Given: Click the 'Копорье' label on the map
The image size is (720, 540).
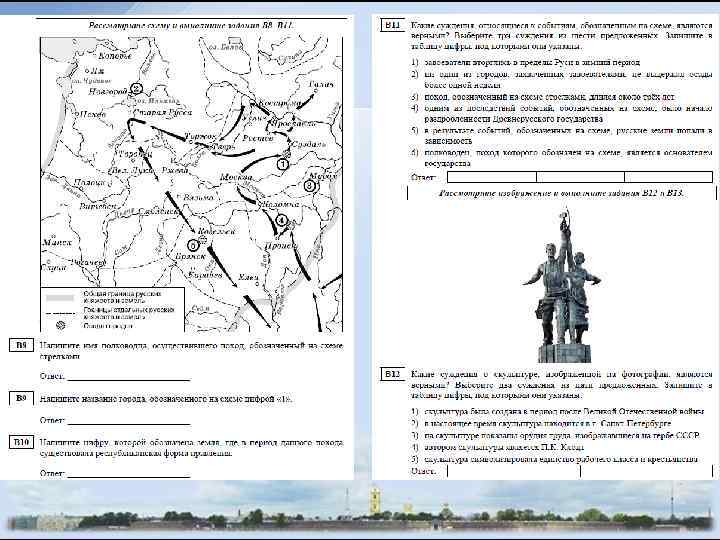Looking at the screenshot, I should [115, 56].
